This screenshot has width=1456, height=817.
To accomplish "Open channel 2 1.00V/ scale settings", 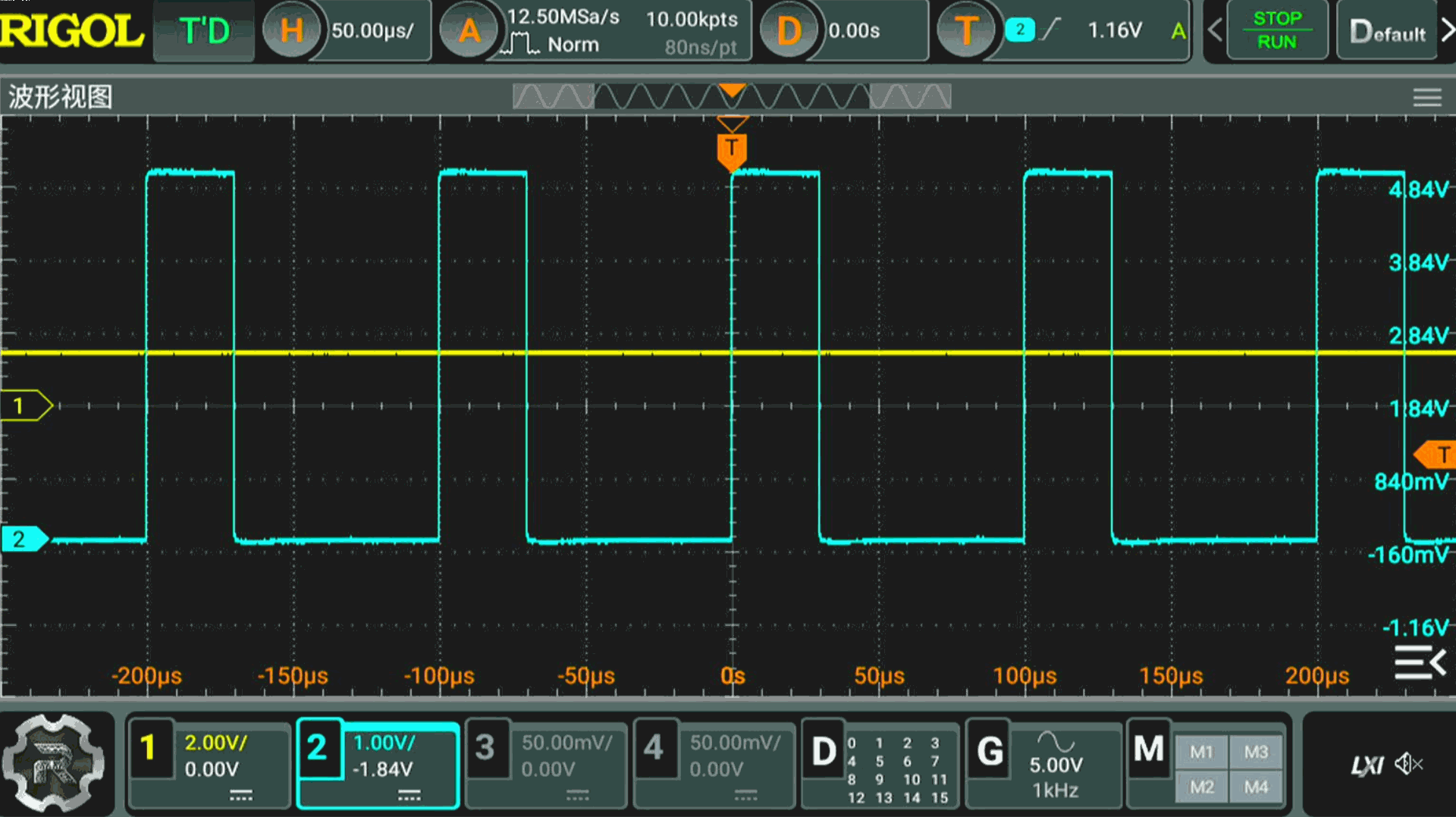I will (384, 743).
